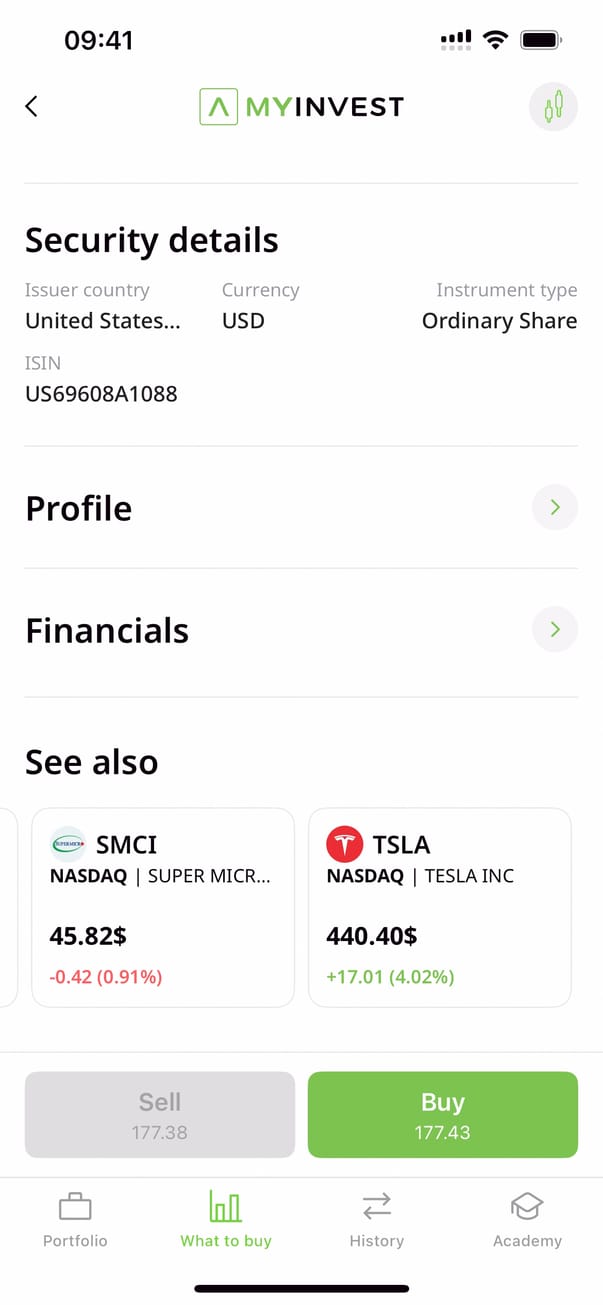This screenshot has height=1305, width=603.
Task: Tap the MyInvest logo
Action: click(301, 107)
